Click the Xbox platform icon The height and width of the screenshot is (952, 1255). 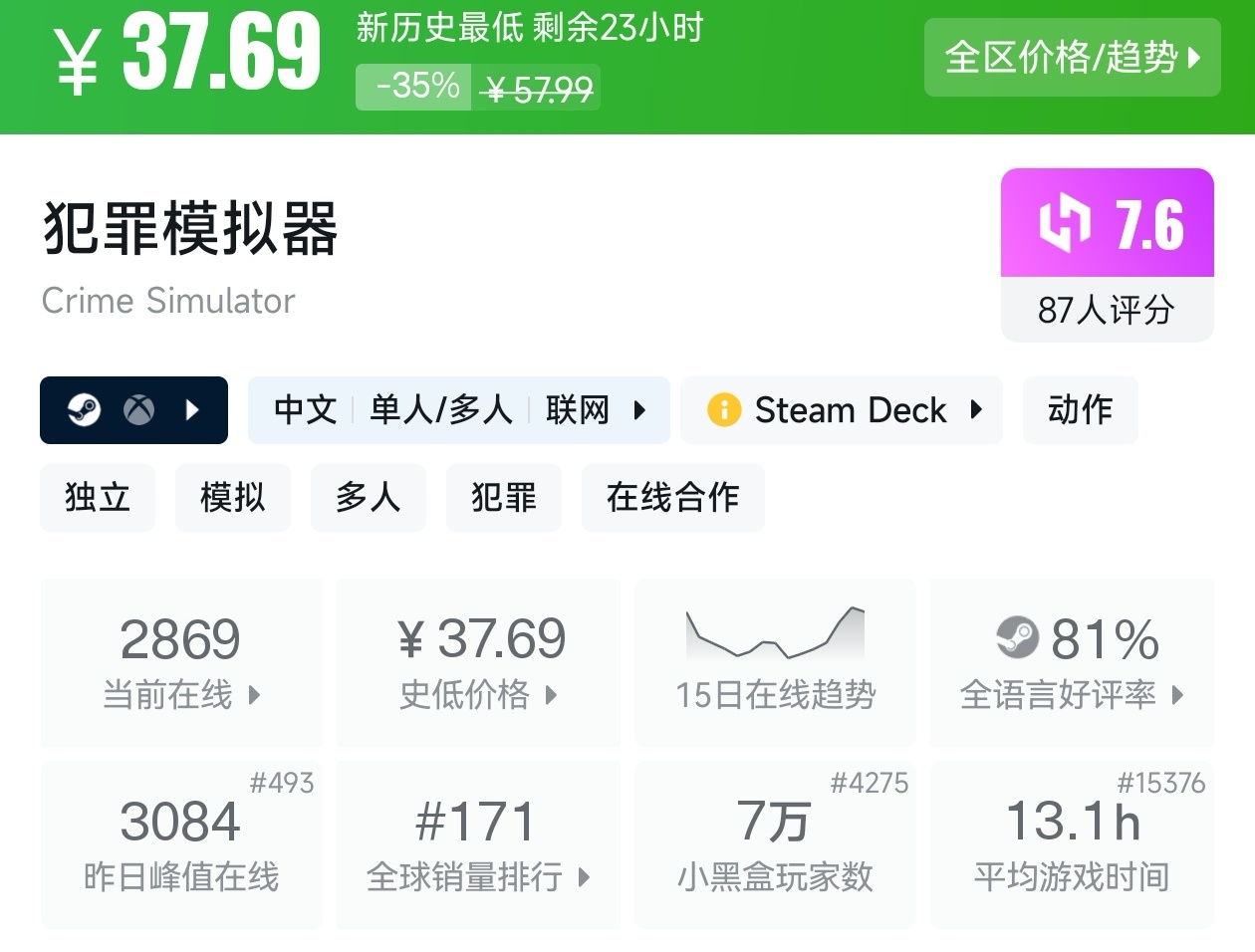[x=138, y=409]
